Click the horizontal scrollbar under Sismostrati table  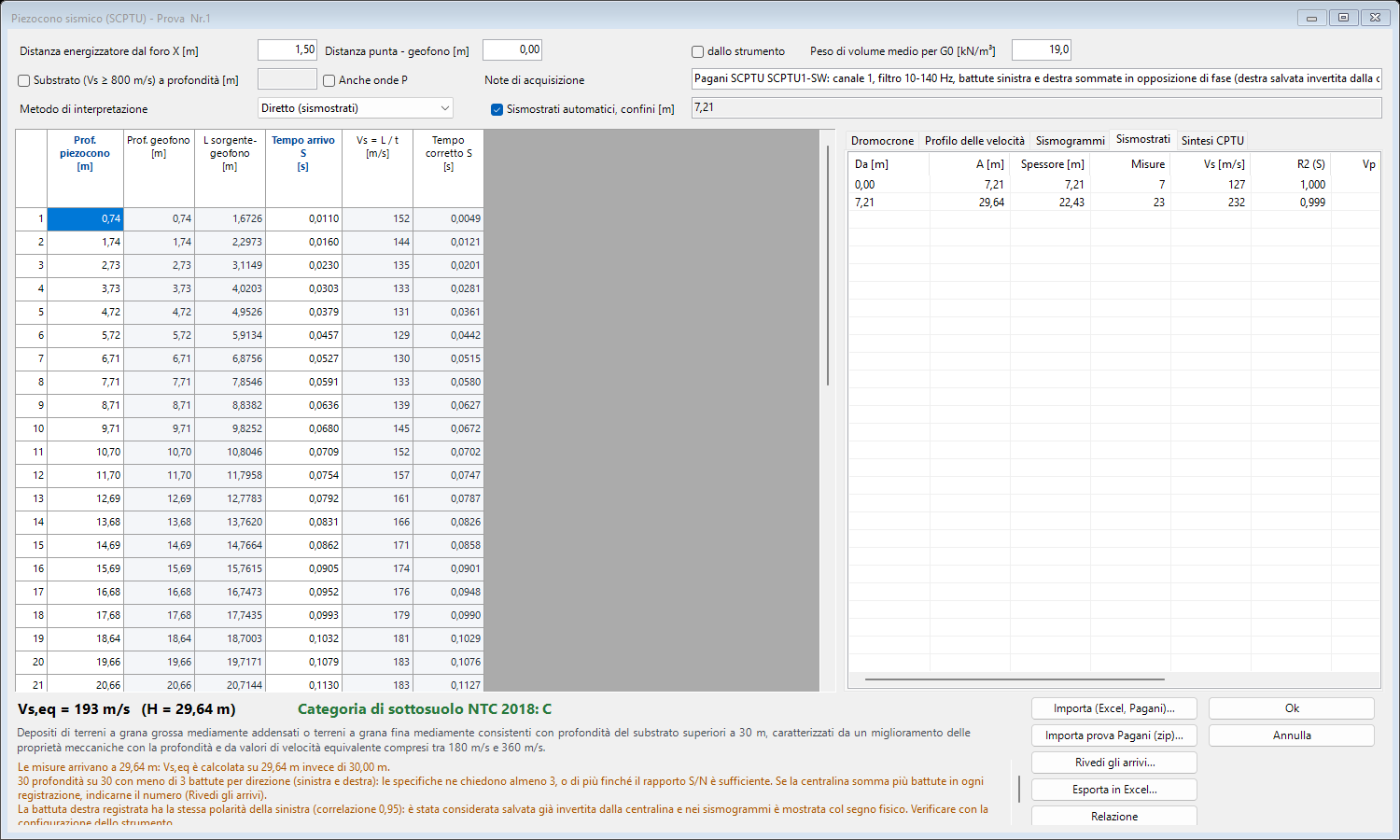pos(1015,679)
